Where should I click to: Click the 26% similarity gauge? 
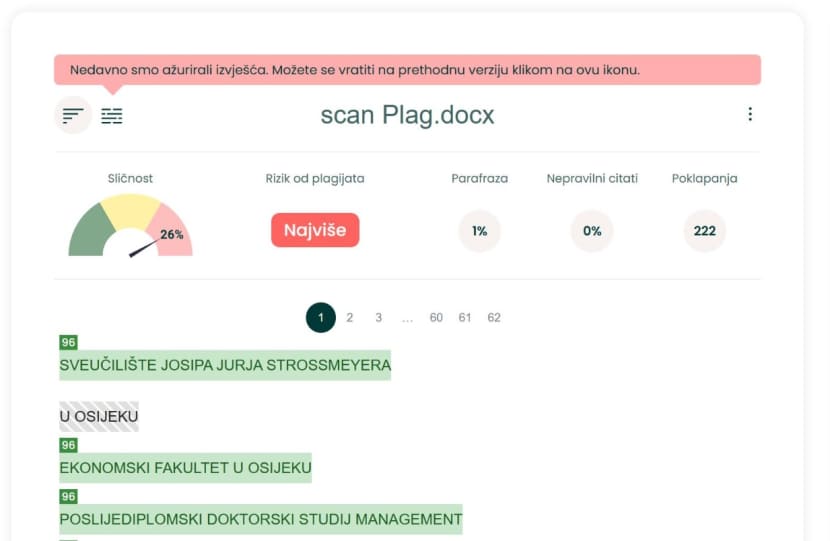(x=130, y=226)
